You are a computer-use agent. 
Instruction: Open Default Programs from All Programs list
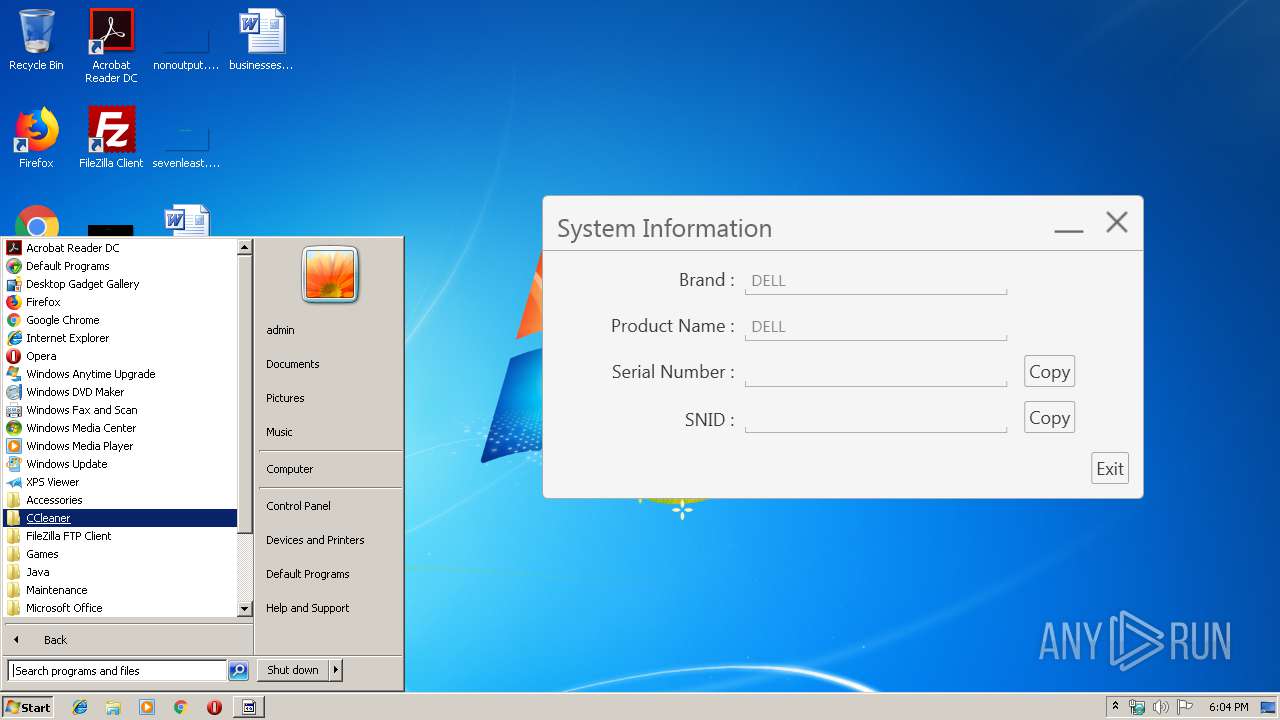tap(120, 266)
